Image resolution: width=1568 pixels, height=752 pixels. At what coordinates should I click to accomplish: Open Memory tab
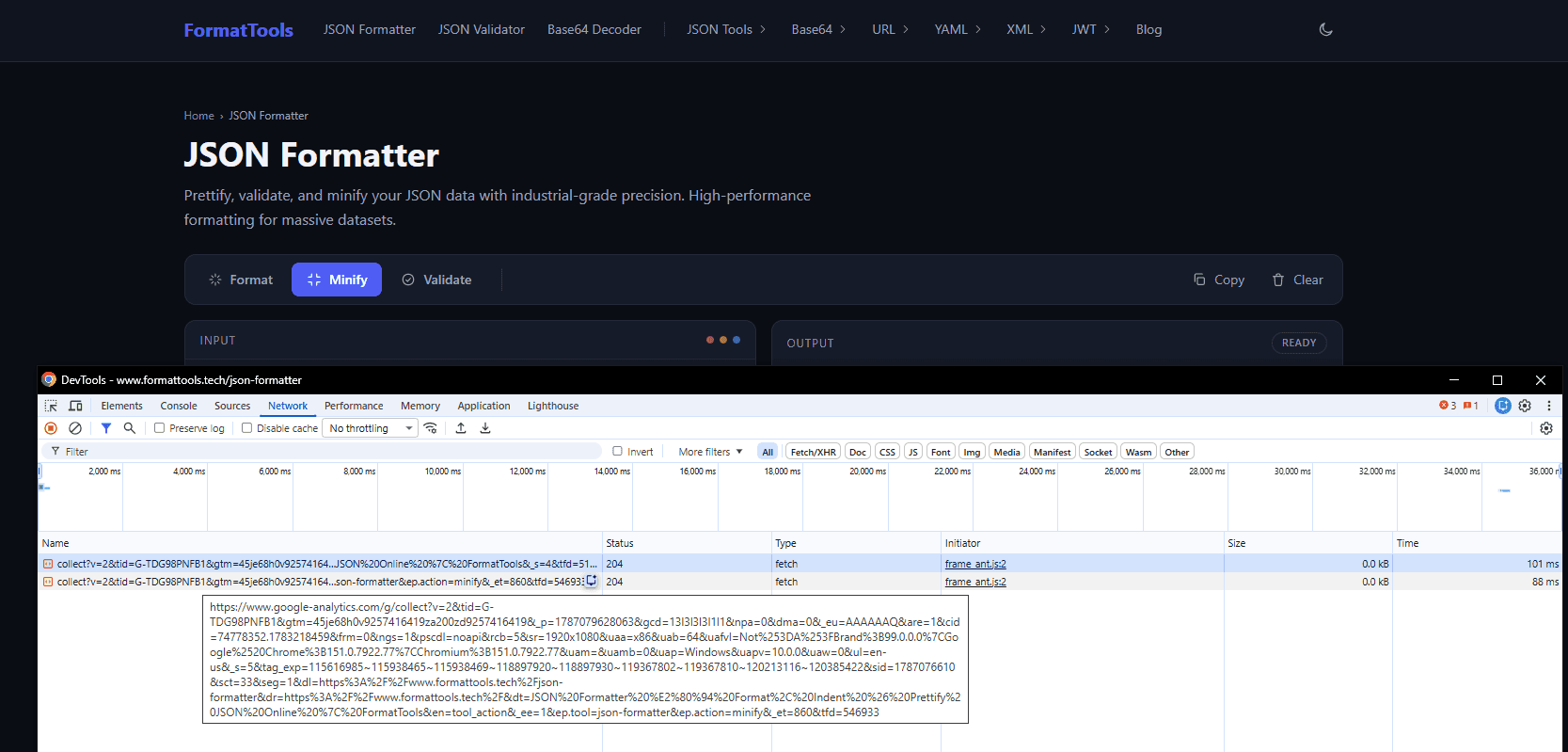[x=420, y=406]
